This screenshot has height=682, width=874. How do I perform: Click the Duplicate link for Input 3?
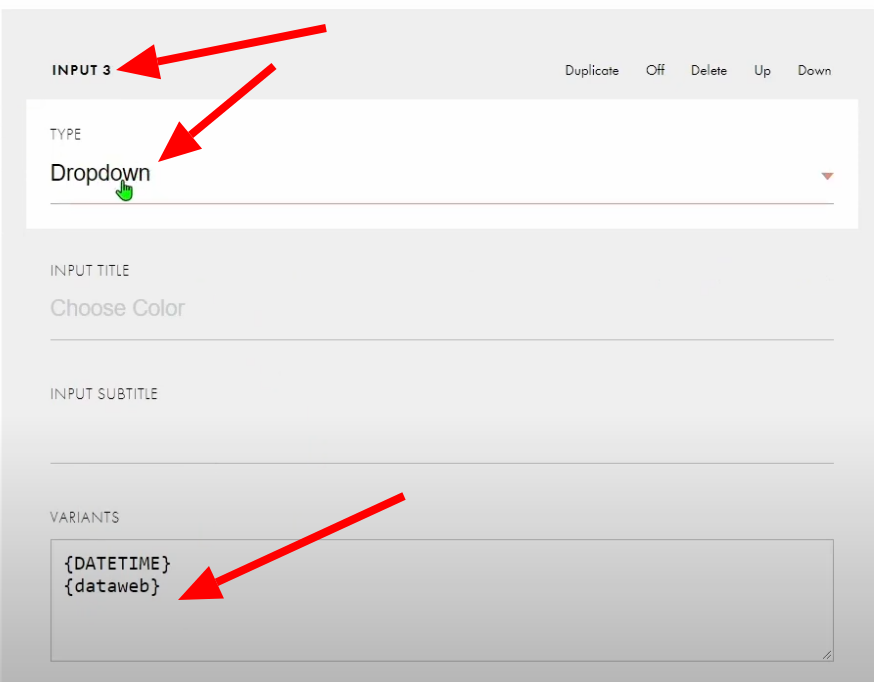point(591,71)
